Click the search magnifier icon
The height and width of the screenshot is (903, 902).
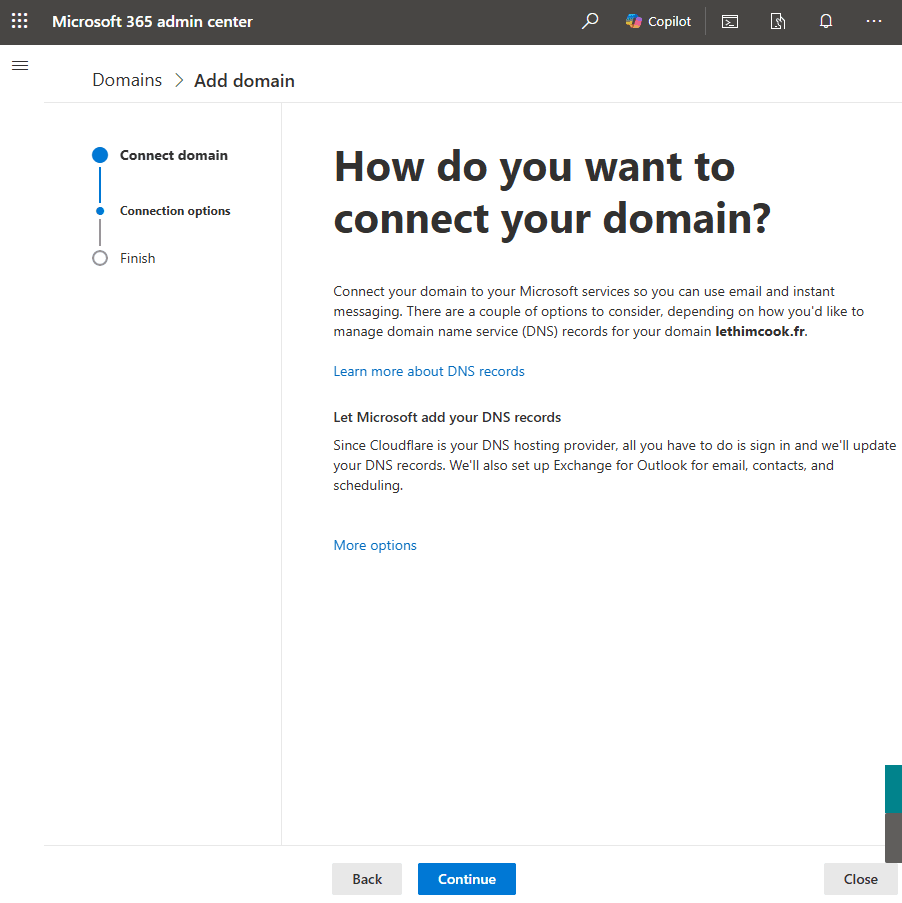[590, 21]
